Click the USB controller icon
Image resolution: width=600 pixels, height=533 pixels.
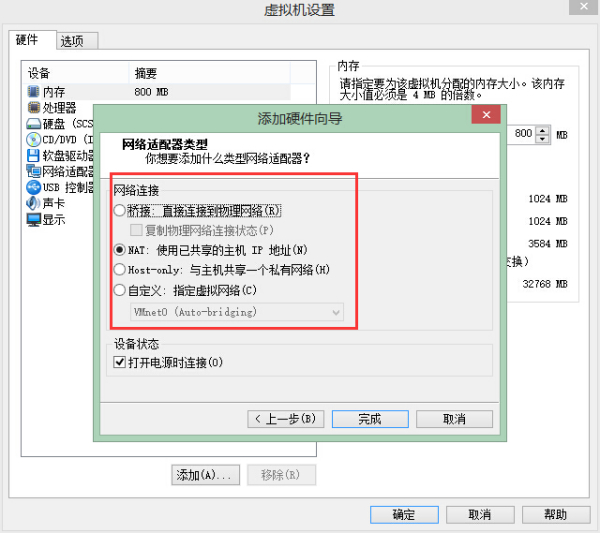[x=33, y=187]
